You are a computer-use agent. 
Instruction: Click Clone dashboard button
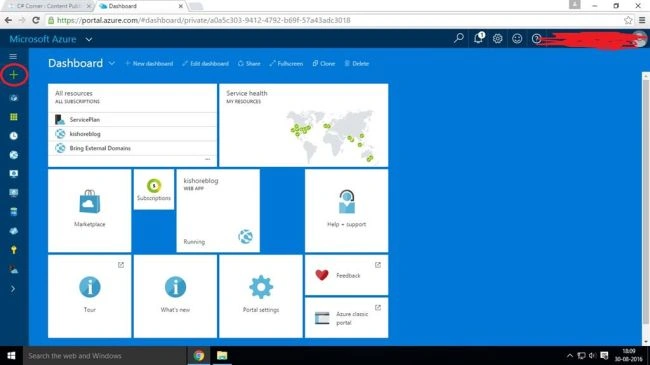pos(324,63)
